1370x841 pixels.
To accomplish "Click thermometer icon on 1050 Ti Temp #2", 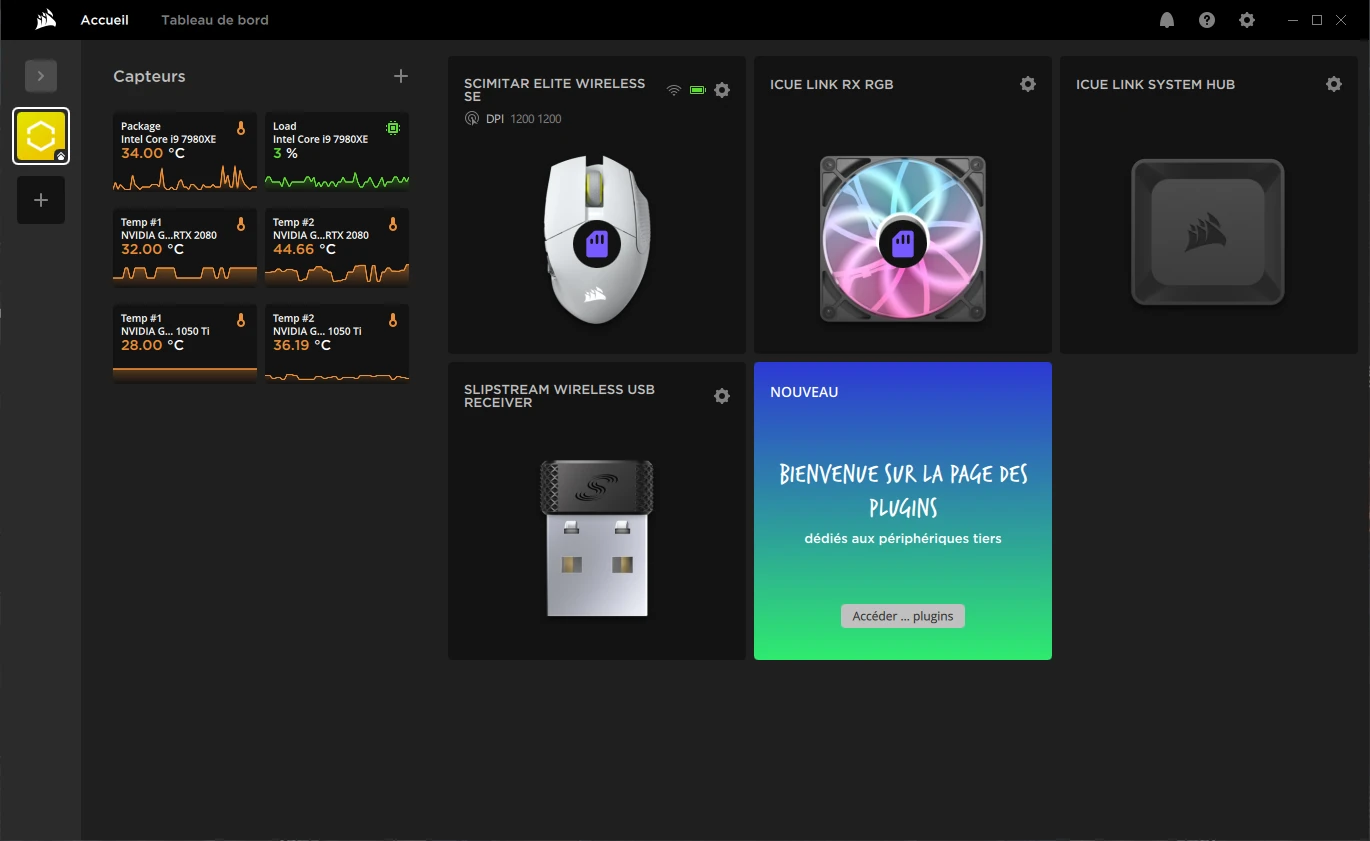I will (393, 320).
